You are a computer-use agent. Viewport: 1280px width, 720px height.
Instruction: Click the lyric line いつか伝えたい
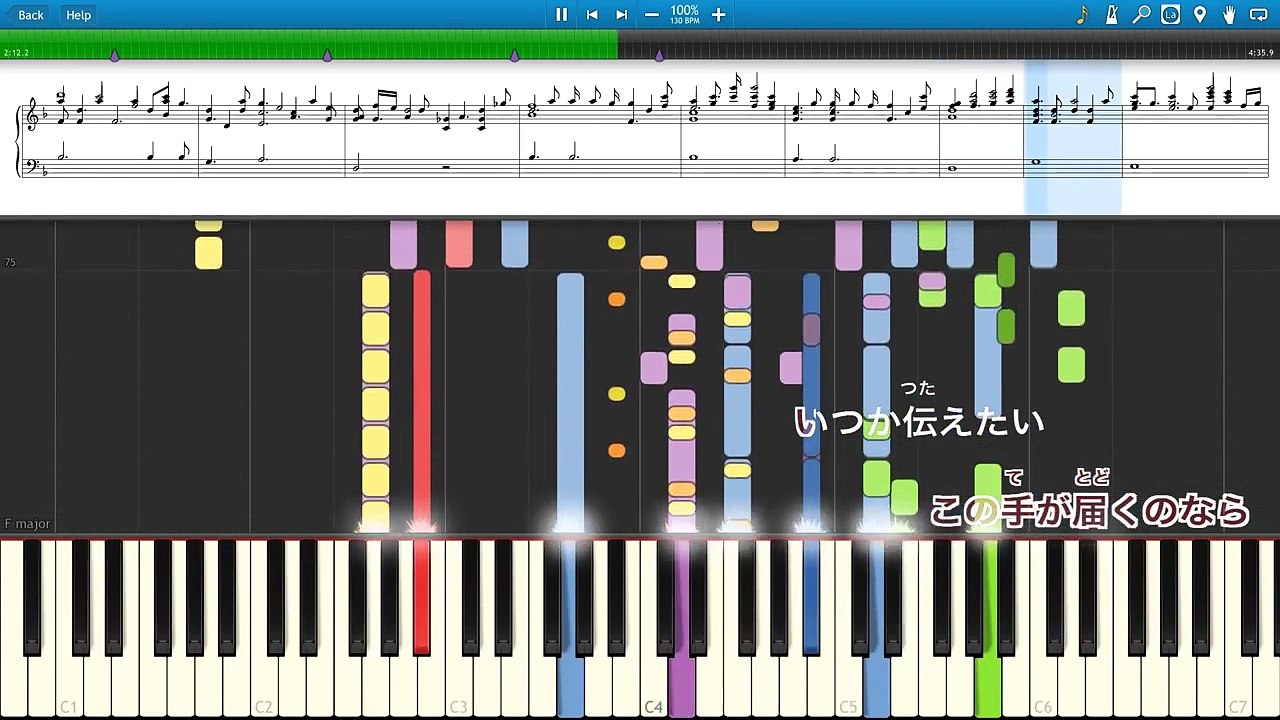point(919,421)
